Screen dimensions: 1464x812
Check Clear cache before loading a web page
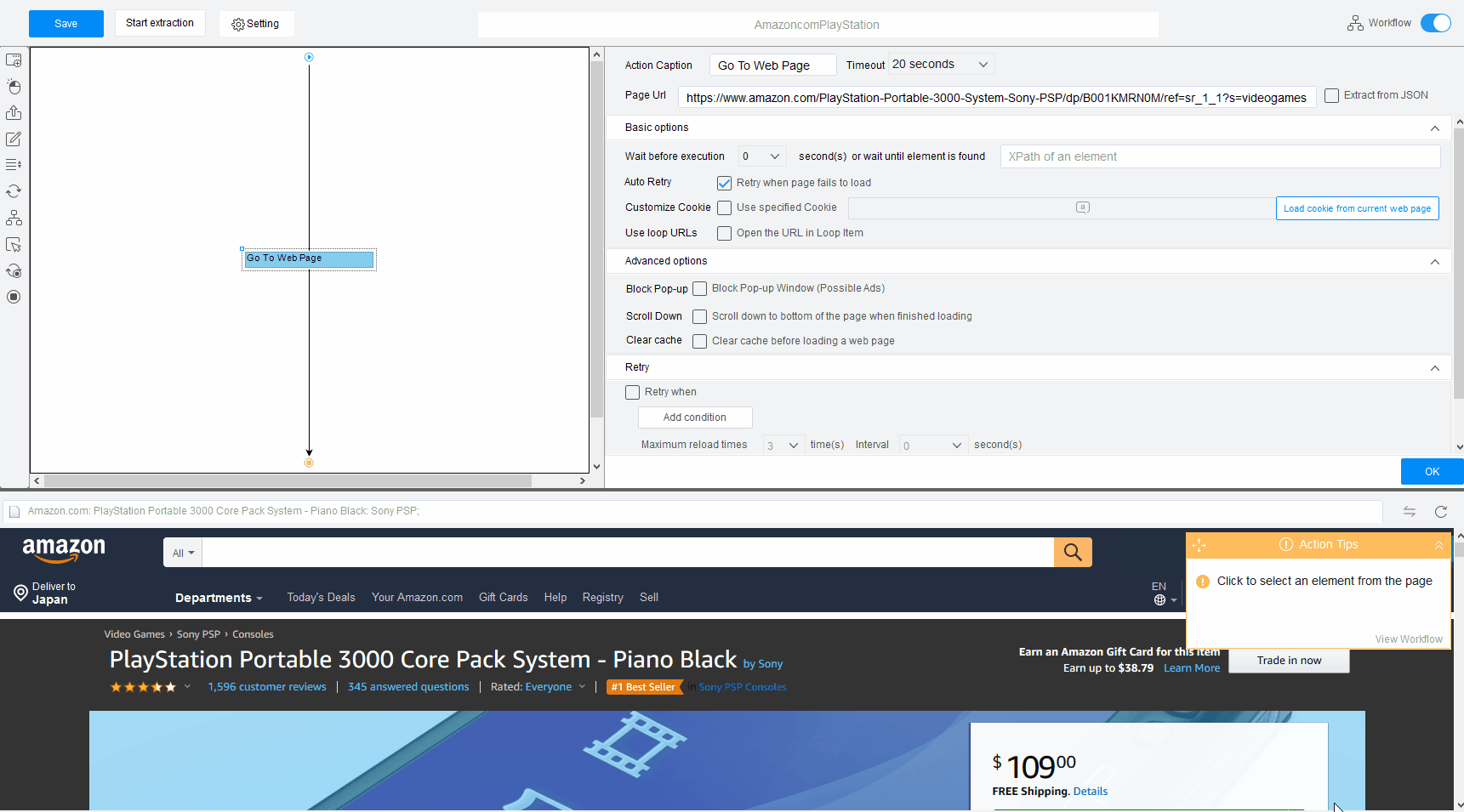coord(699,341)
